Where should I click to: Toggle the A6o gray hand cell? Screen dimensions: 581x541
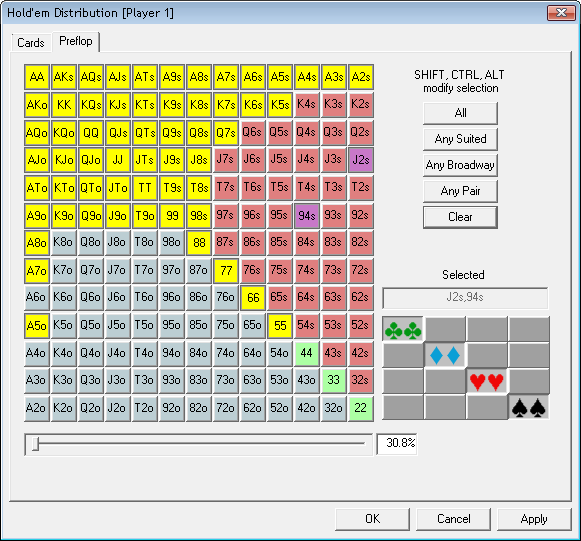37,298
